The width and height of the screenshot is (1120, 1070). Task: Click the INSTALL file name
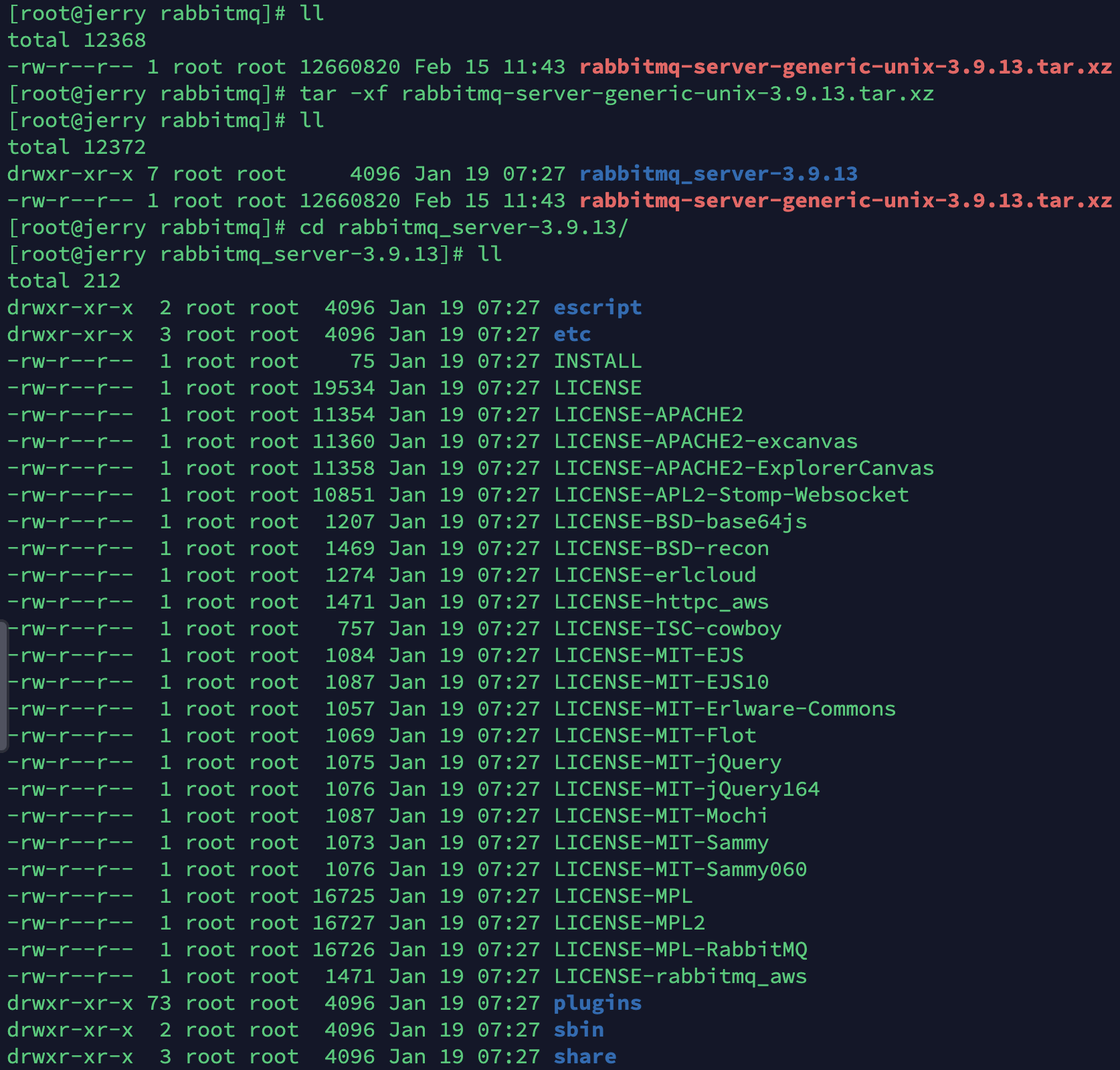click(x=597, y=361)
